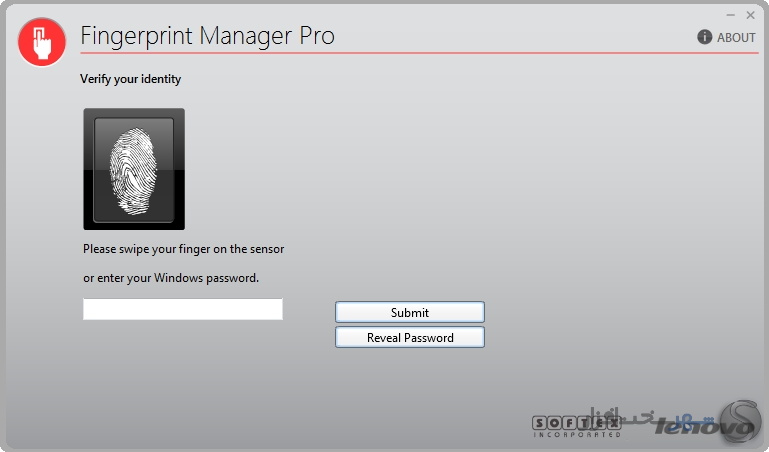Click the red Fingerprint Manager Pro logo icon

tap(42, 42)
